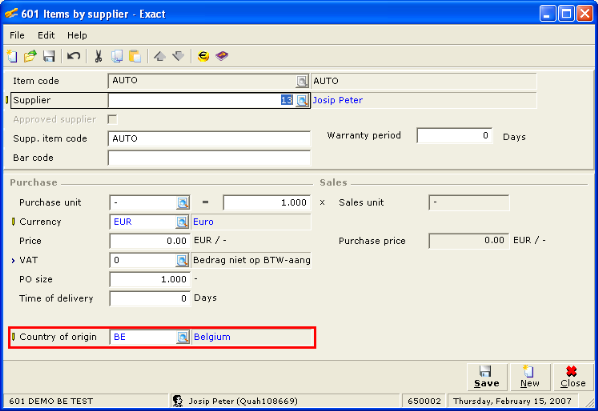Click the Save button at bottom
Image resolution: width=598 pixels, height=411 pixels.
coord(487,377)
